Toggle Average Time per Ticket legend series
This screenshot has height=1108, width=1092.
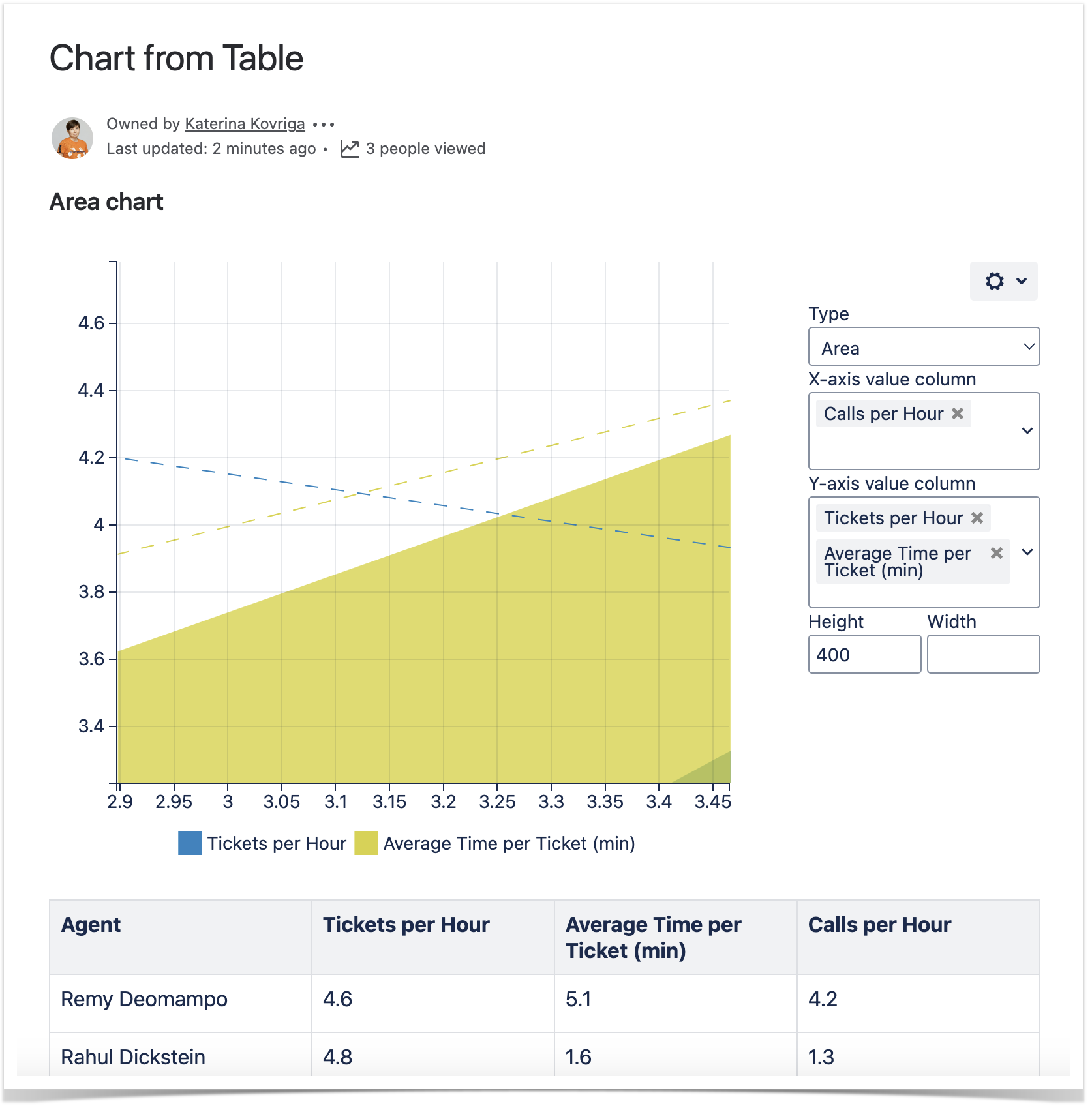[x=496, y=843]
